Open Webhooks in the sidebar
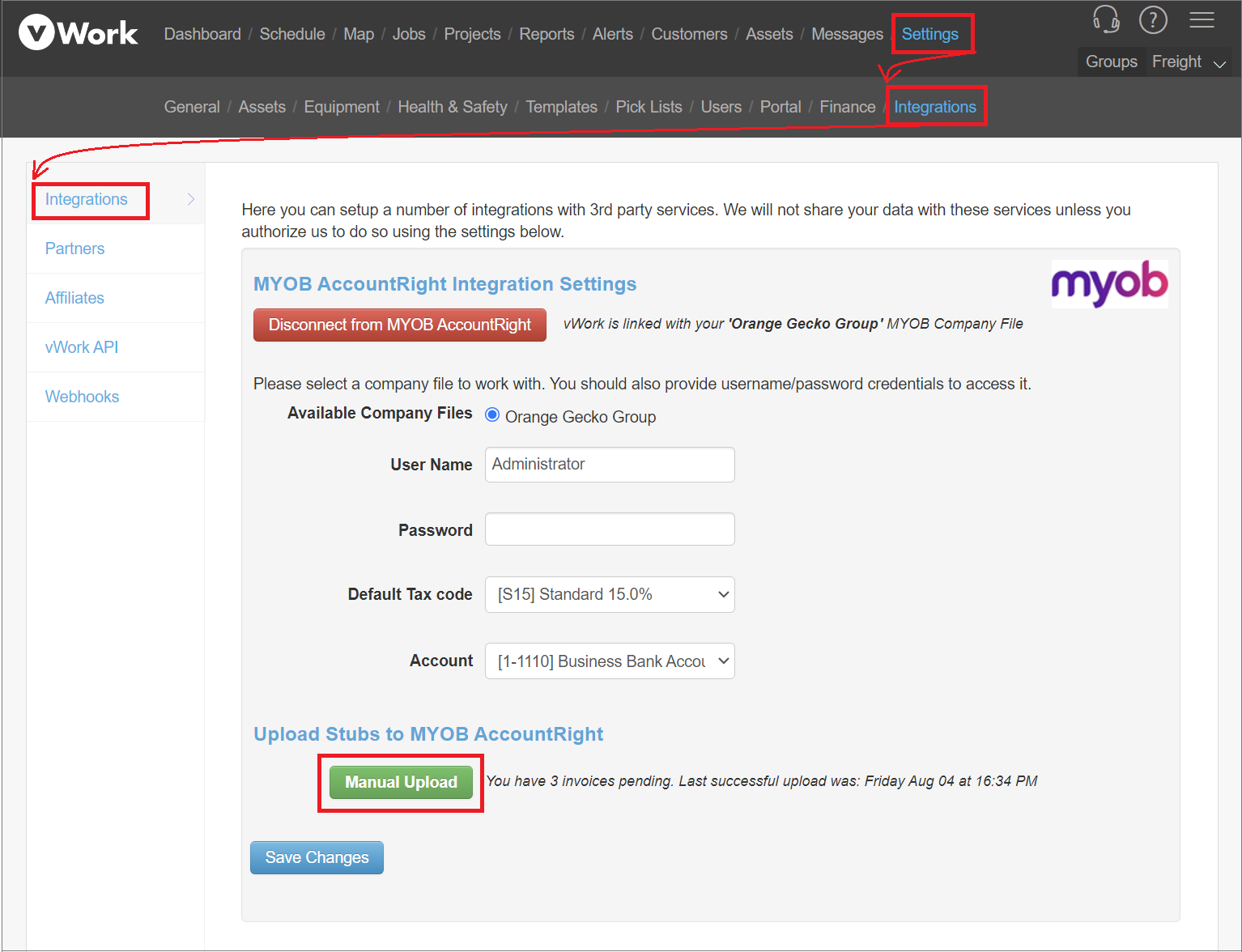Screen dimensions: 1242x952 82,397
